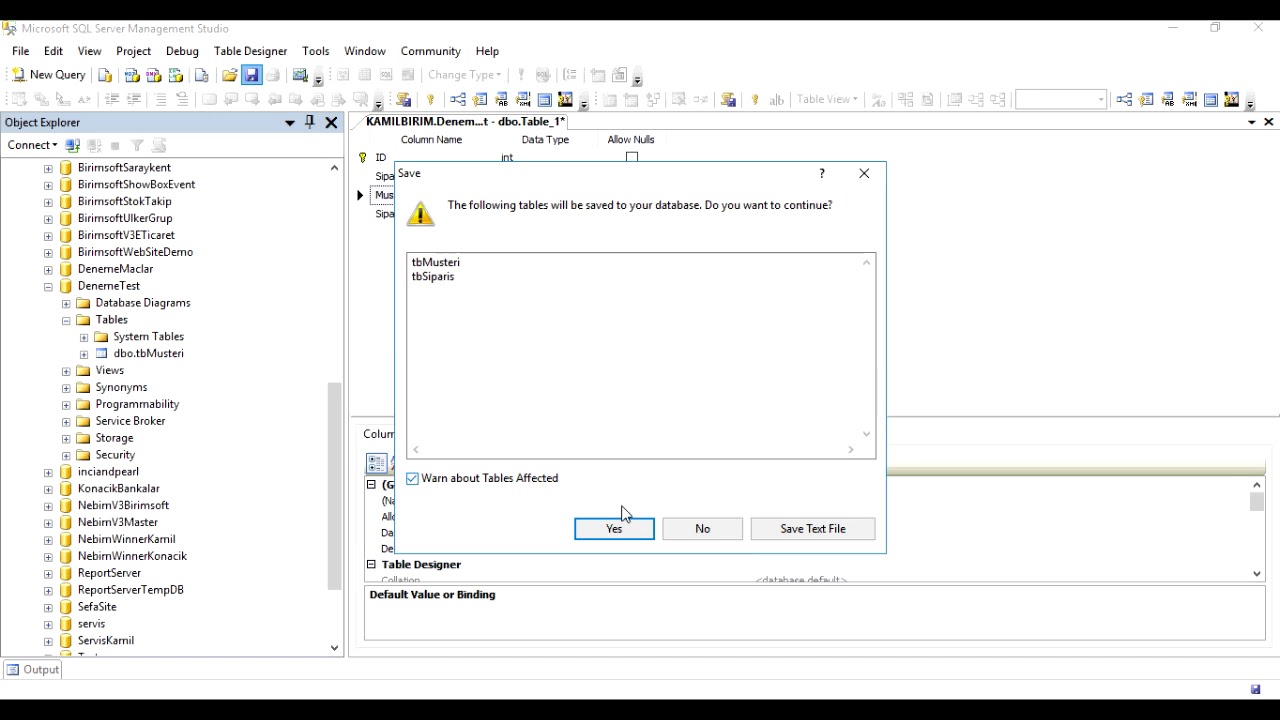
Task: Open the left toolbar's Manage Indexes and Keys icon
Action: click(x=479, y=99)
